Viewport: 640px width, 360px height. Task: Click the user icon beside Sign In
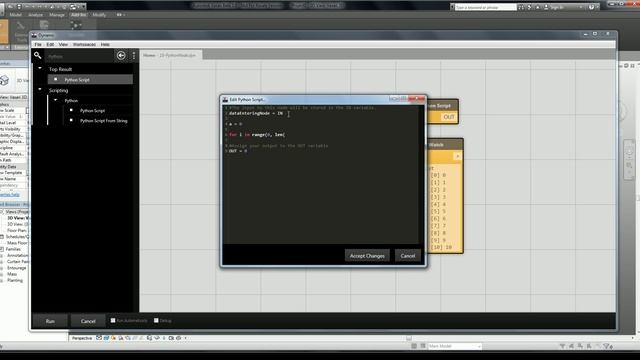point(546,7)
